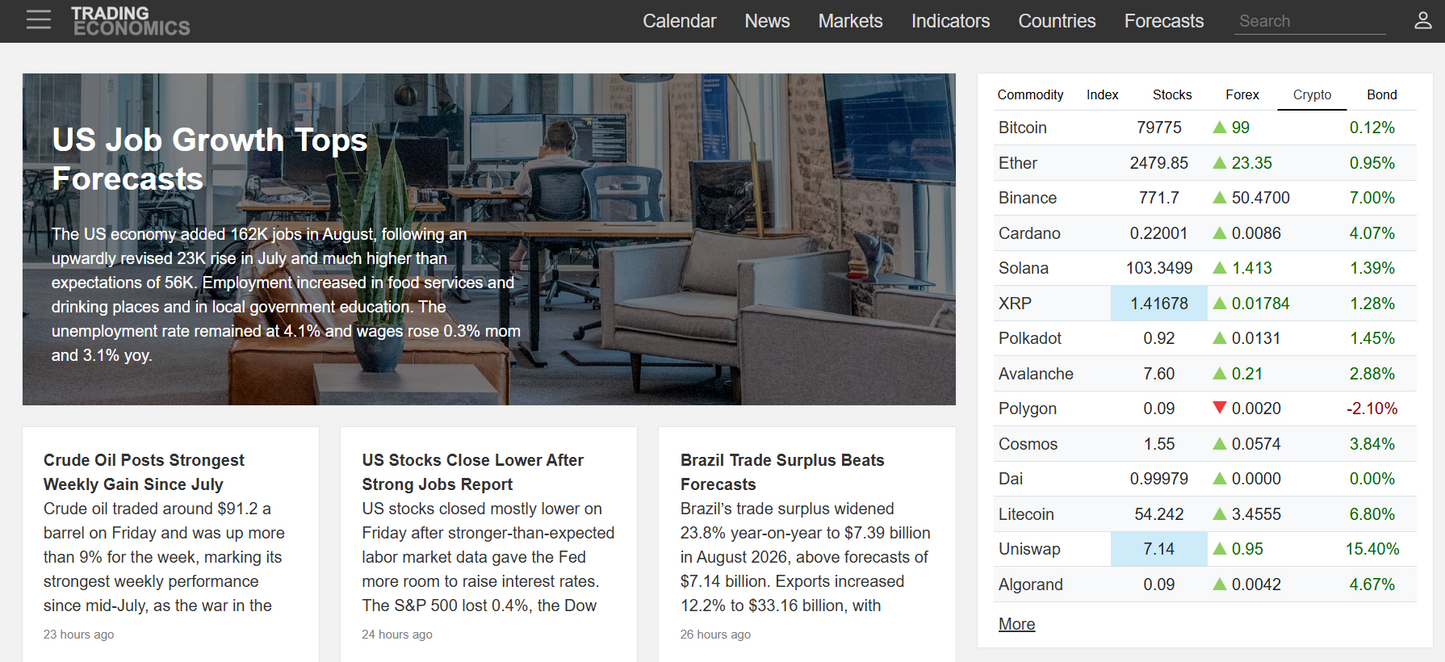Viewport: 1445px width, 662px height.
Task: Click the user account icon
Action: [x=1423, y=20]
